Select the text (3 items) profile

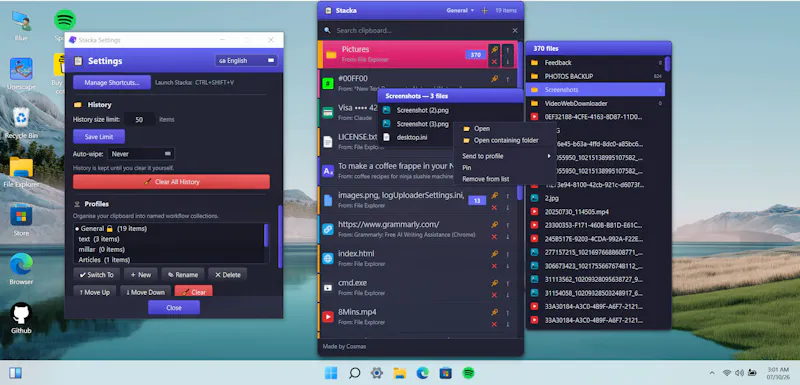tap(99, 239)
